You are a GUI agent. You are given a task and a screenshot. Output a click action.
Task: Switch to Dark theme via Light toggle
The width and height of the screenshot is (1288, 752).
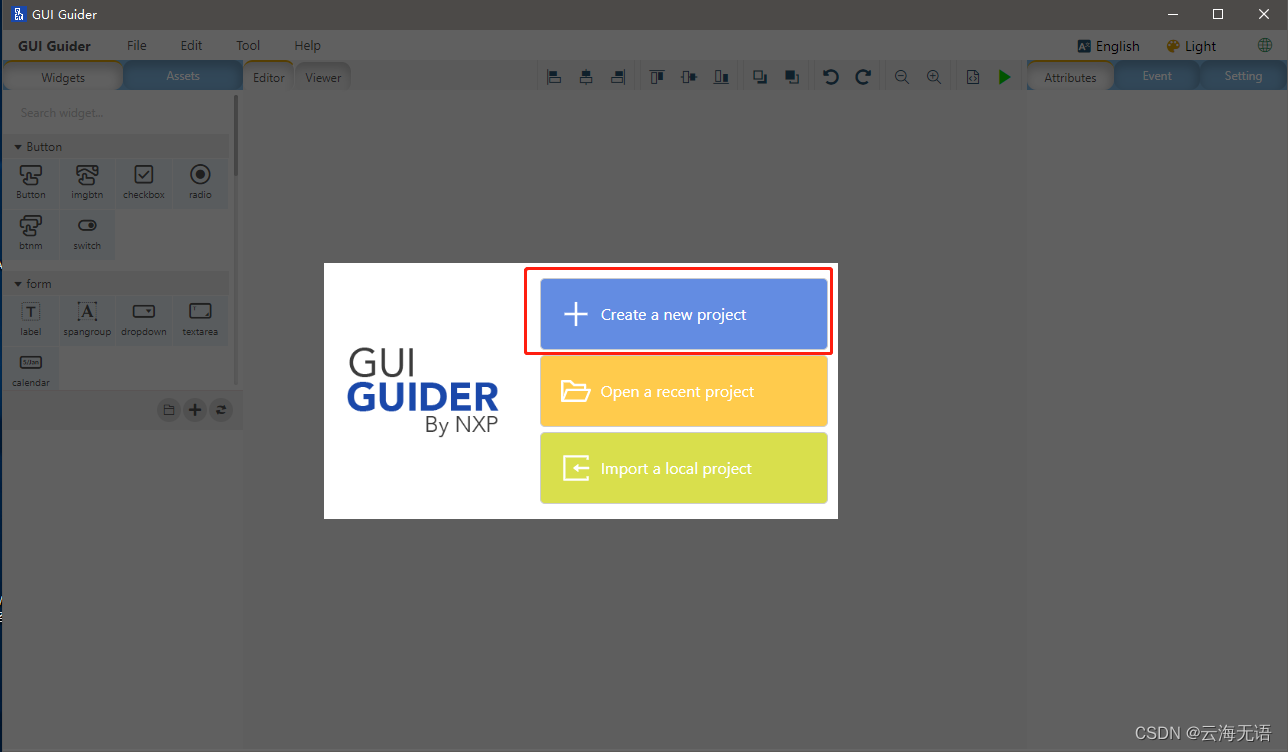[1191, 45]
